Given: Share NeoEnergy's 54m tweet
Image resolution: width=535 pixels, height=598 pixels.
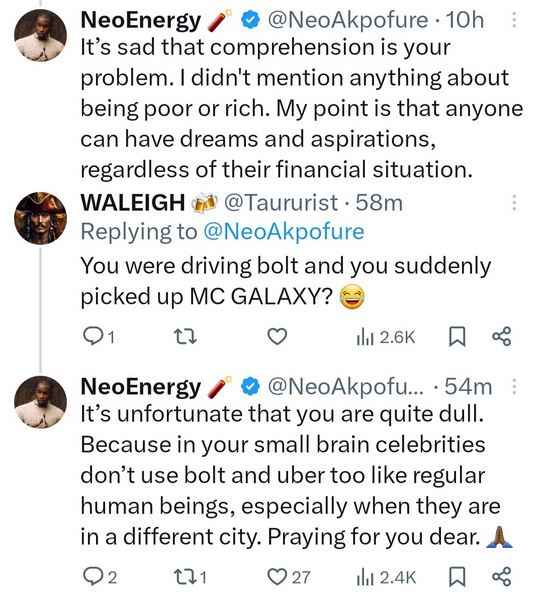Looking at the screenshot, I should (501, 577).
